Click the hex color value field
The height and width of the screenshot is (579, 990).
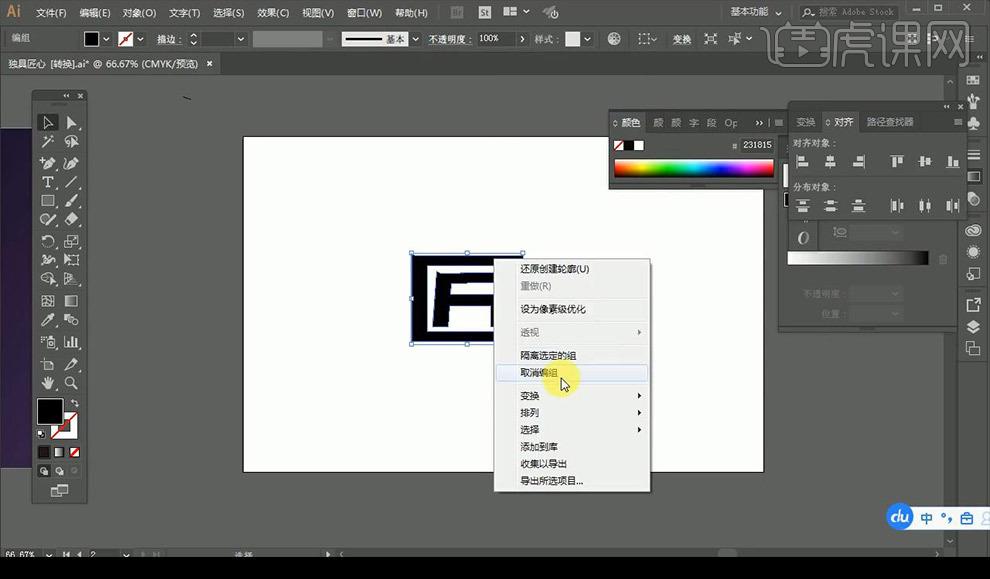[x=757, y=145]
